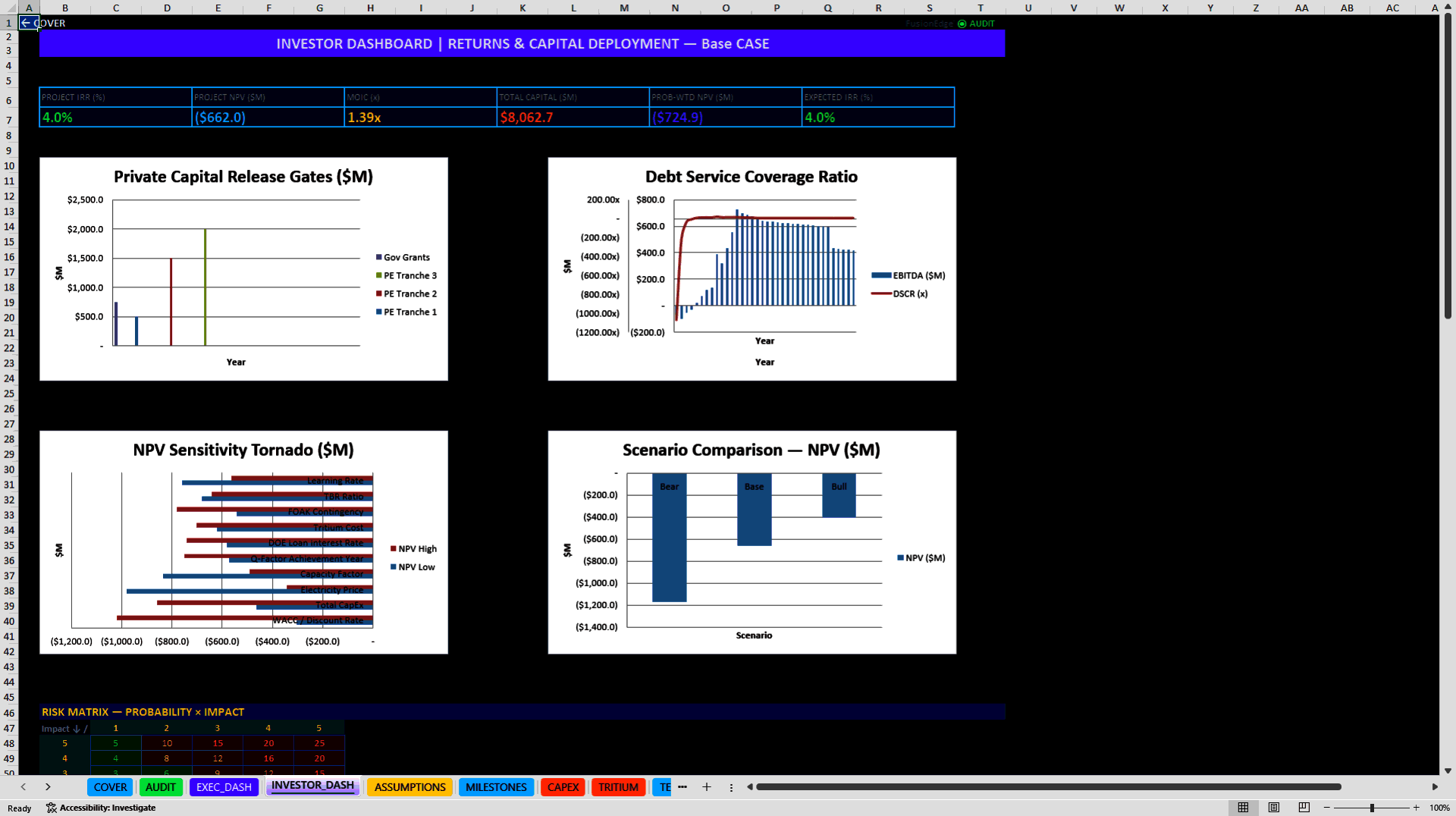Viewport: 1456px width, 816px height.
Task: Select risk matrix cell with value 16
Action: tap(268, 758)
